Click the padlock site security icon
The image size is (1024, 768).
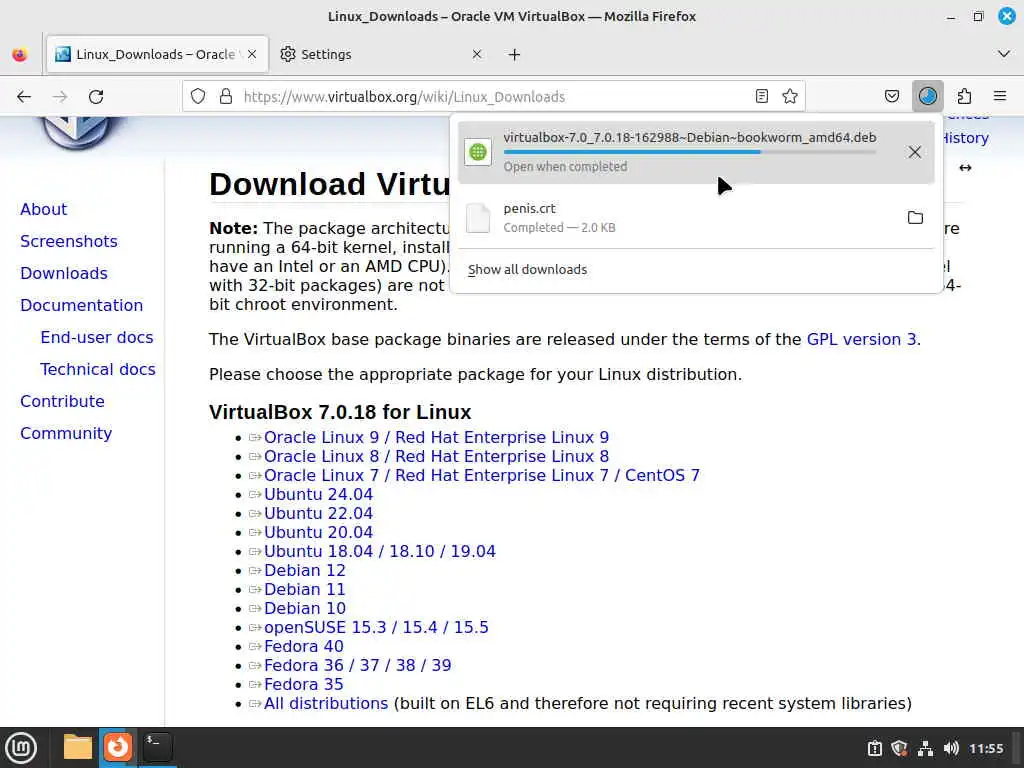226,97
